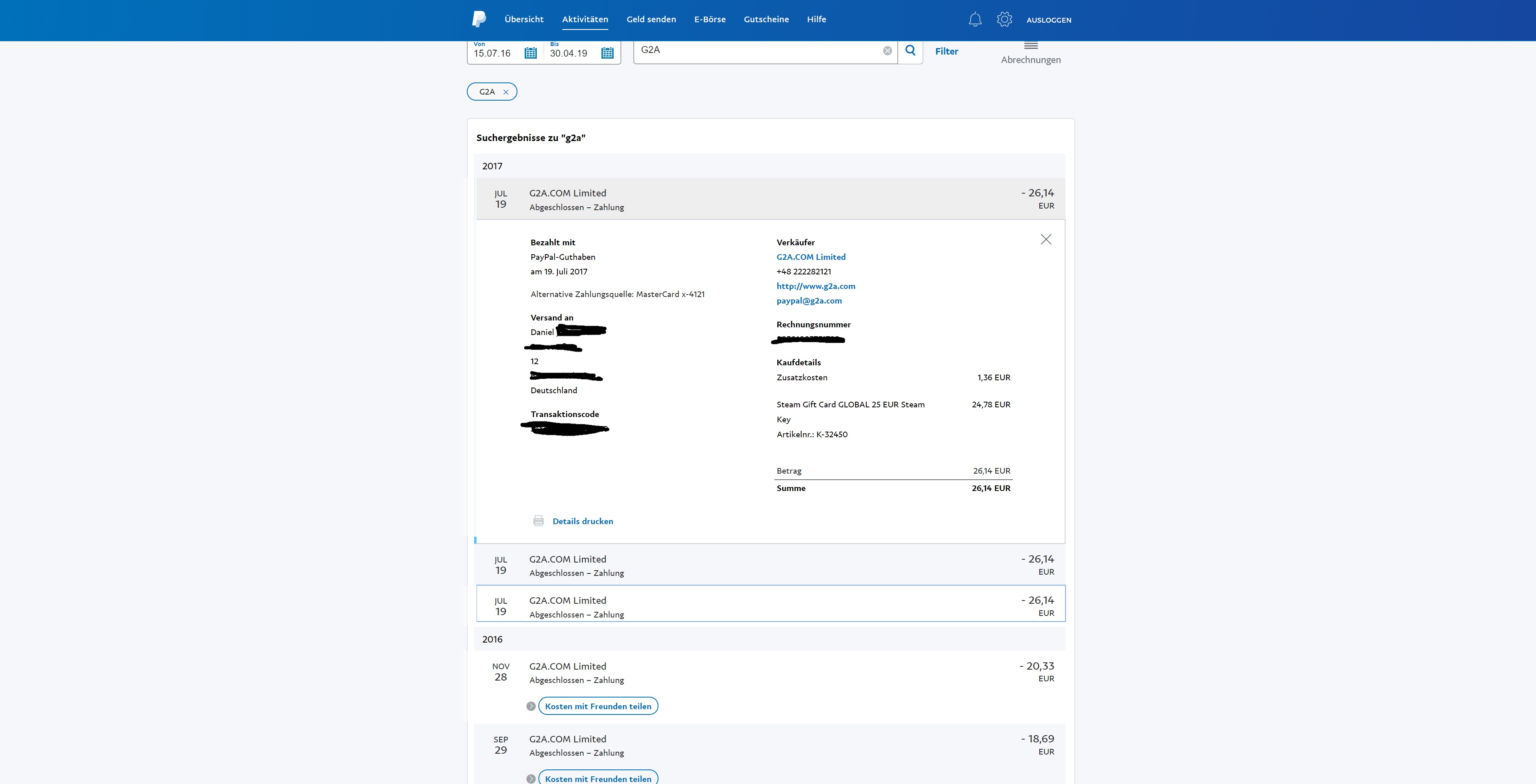Go to Übersicht tab

(524, 19)
